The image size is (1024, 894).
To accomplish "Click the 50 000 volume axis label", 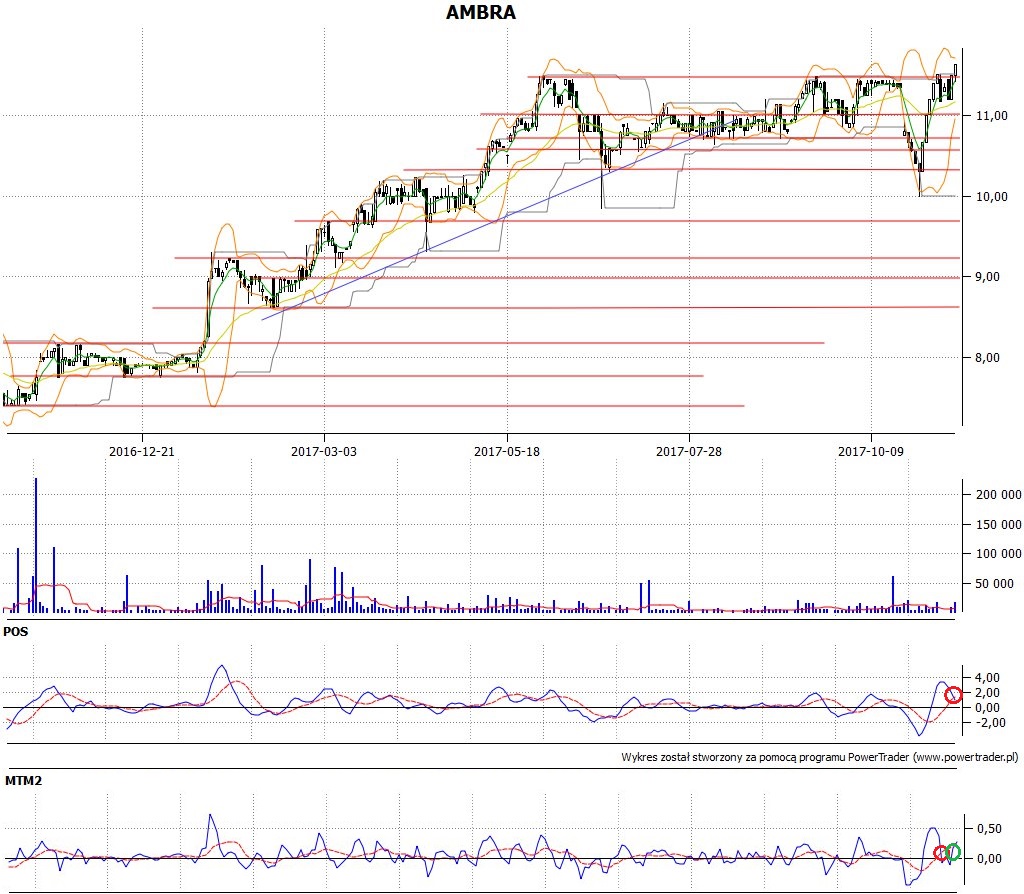I will click(x=995, y=584).
